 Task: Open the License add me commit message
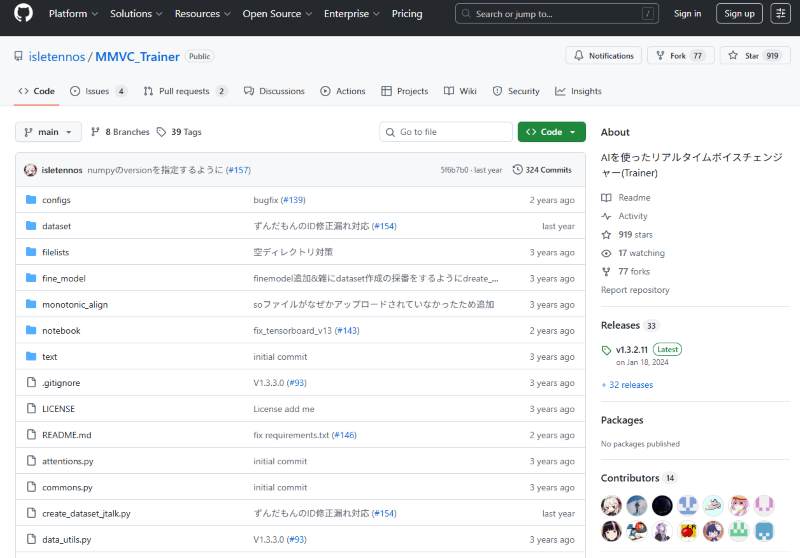(284, 409)
